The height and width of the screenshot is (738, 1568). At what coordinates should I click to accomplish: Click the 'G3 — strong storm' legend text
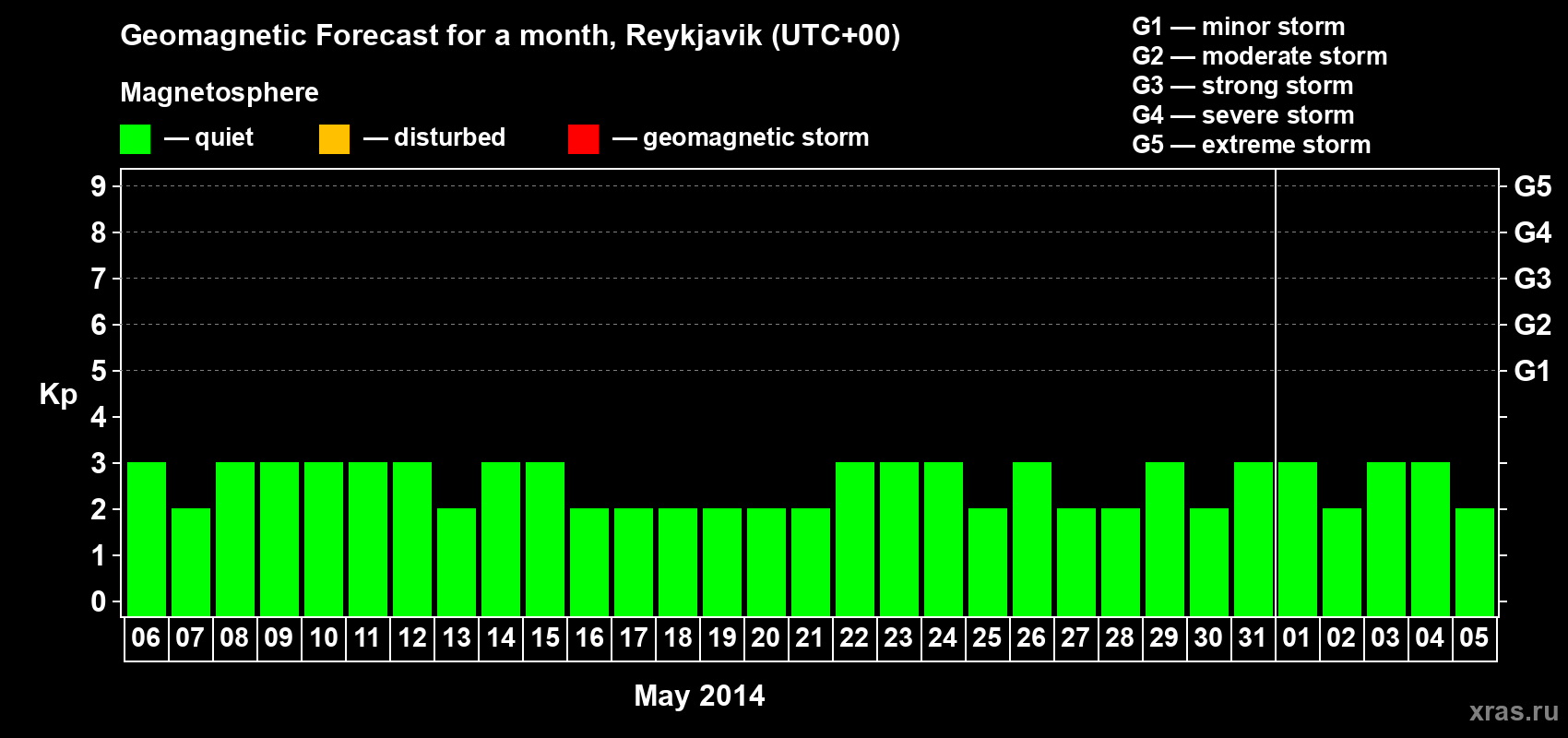1243,86
